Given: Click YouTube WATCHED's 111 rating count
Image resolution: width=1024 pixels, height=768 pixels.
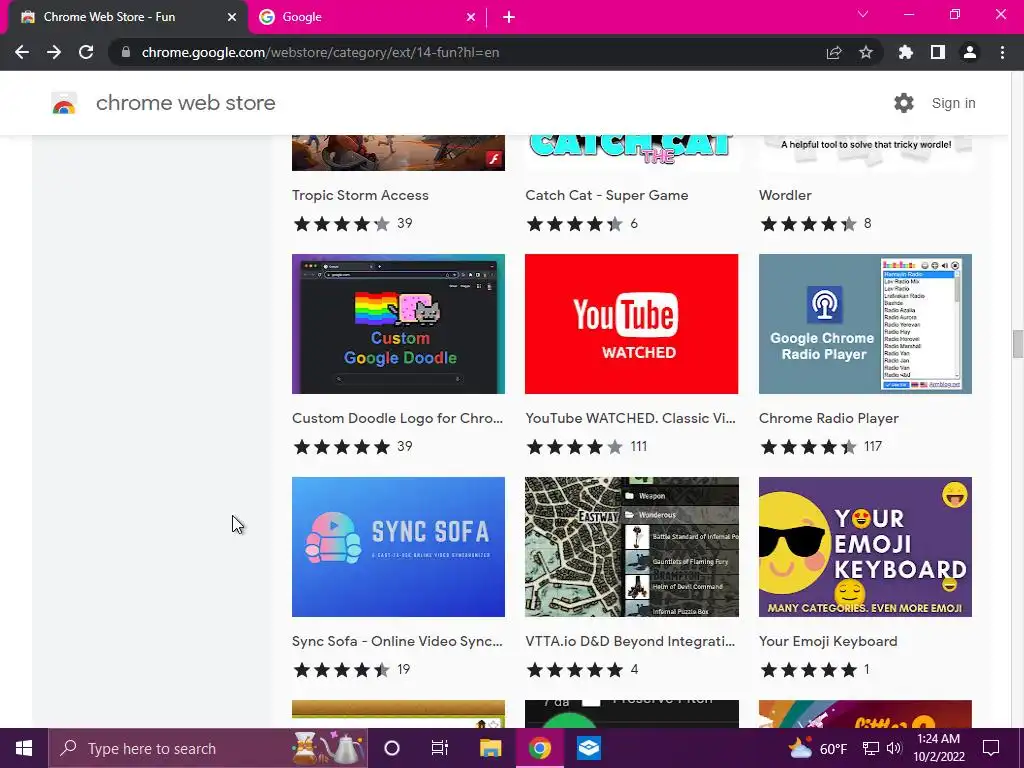Looking at the screenshot, I should point(639,447).
